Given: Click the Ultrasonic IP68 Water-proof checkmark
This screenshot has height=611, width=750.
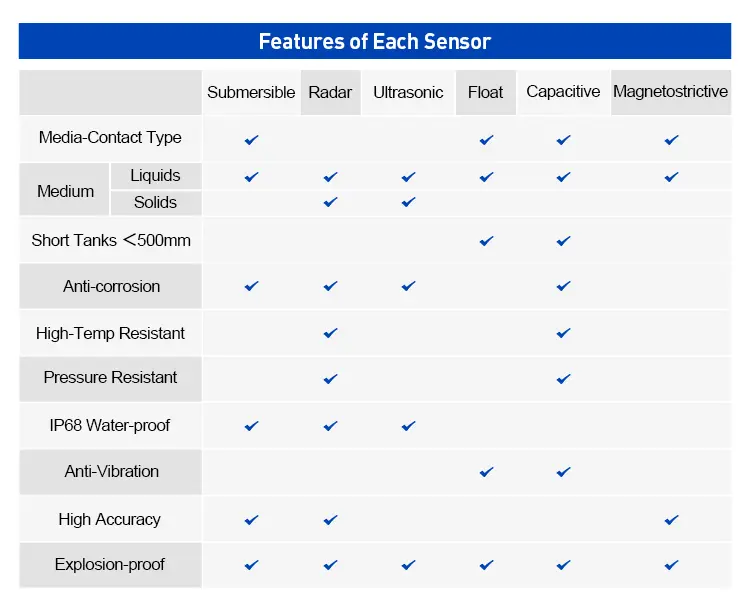Looking at the screenshot, I should click(408, 426).
